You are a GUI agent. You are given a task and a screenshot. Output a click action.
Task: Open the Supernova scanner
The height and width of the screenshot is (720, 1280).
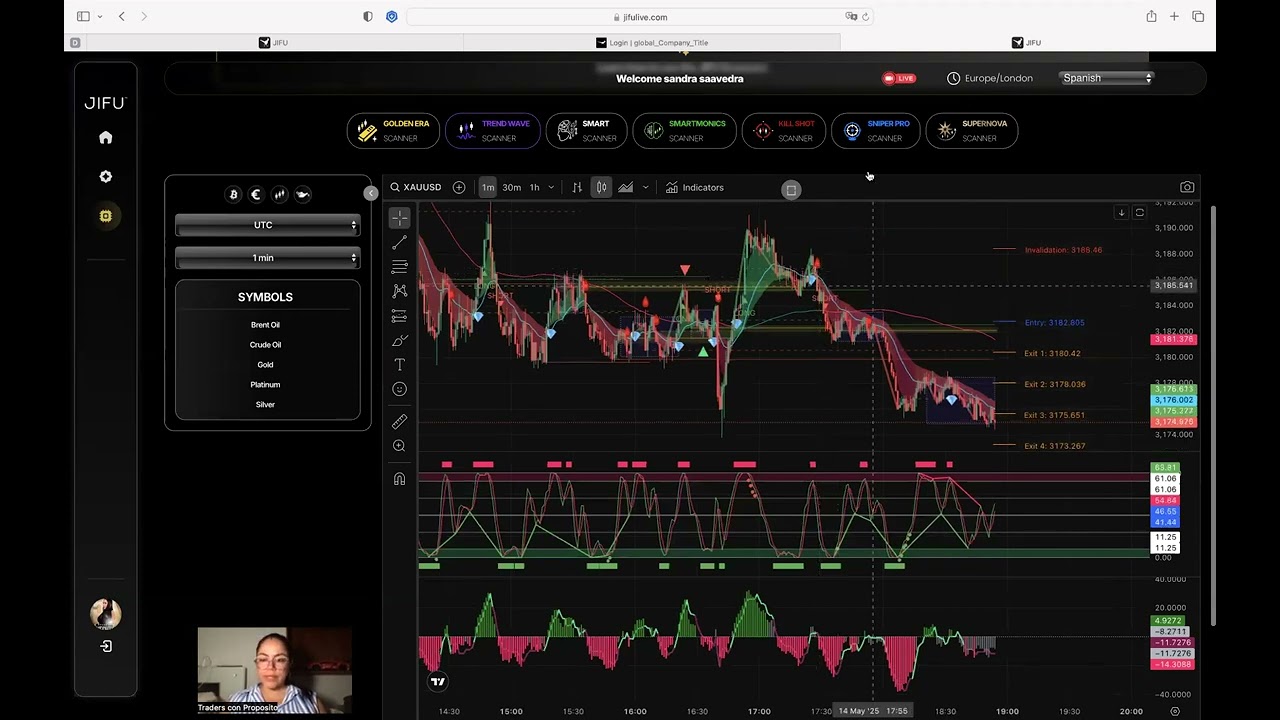click(x=971, y=131)
